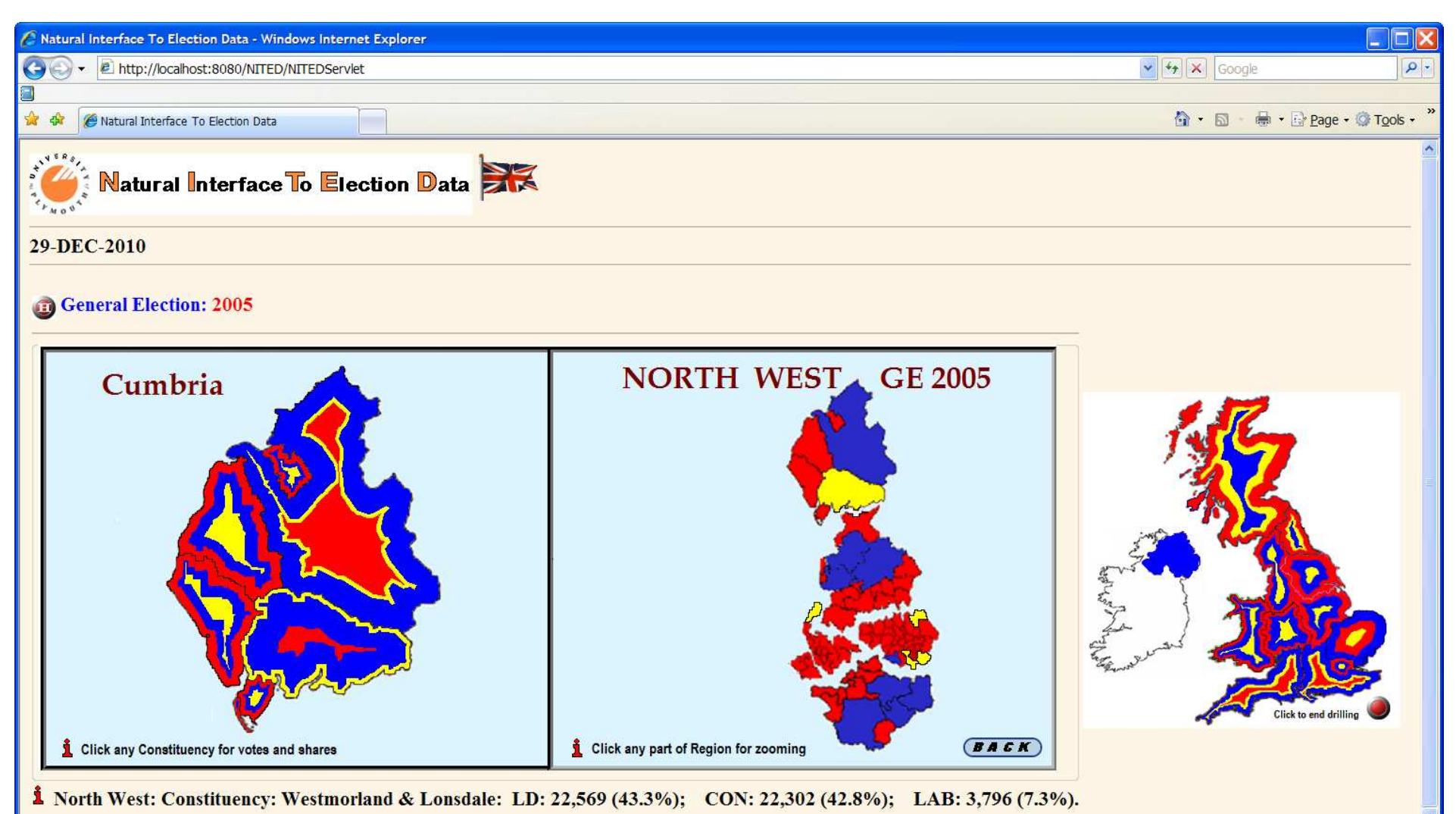Expand the toolbar overflow chevron
1456x814 pixels.
1431,111
